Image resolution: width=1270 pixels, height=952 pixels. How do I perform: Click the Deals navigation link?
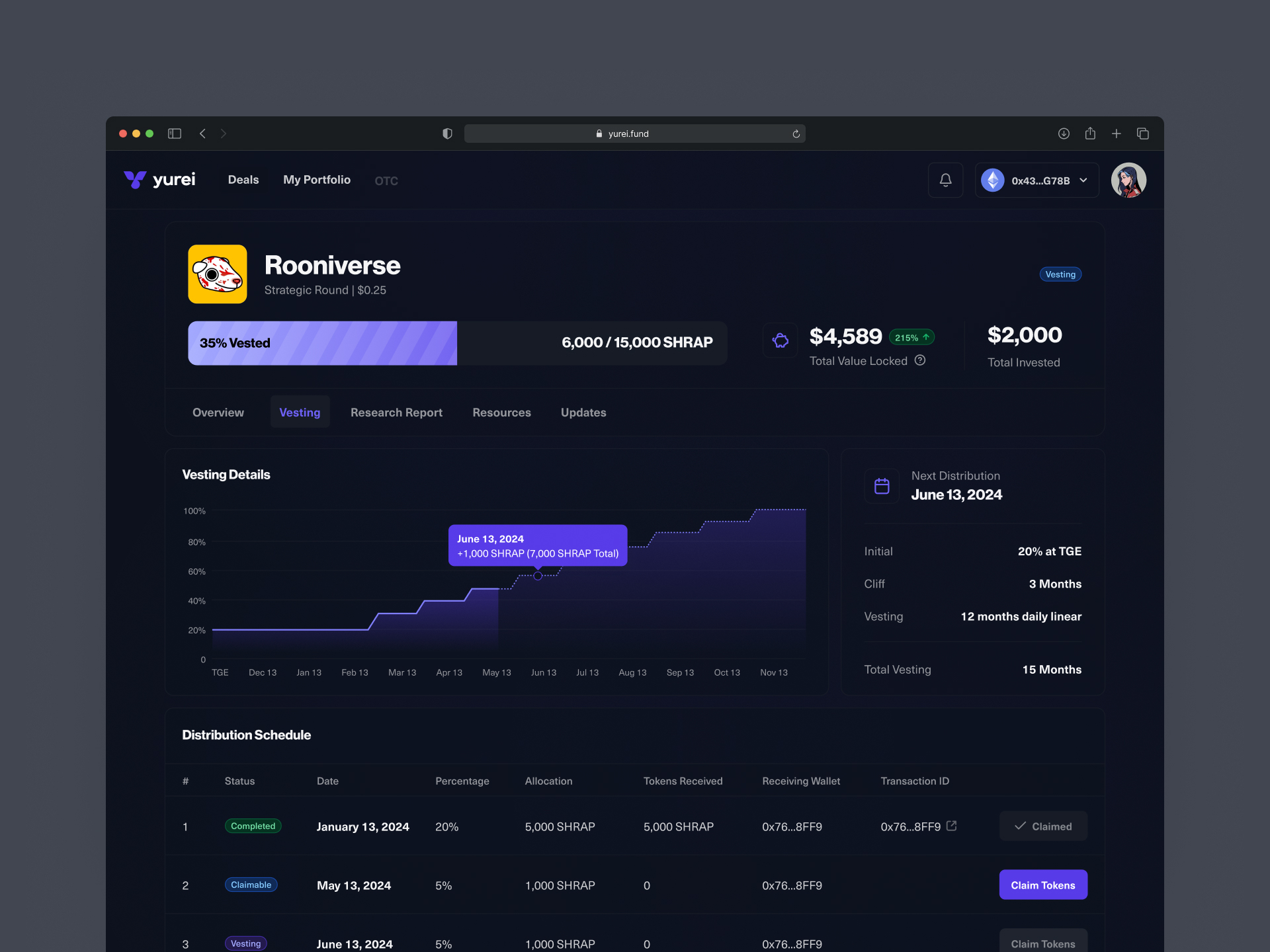tap(243, 180)
